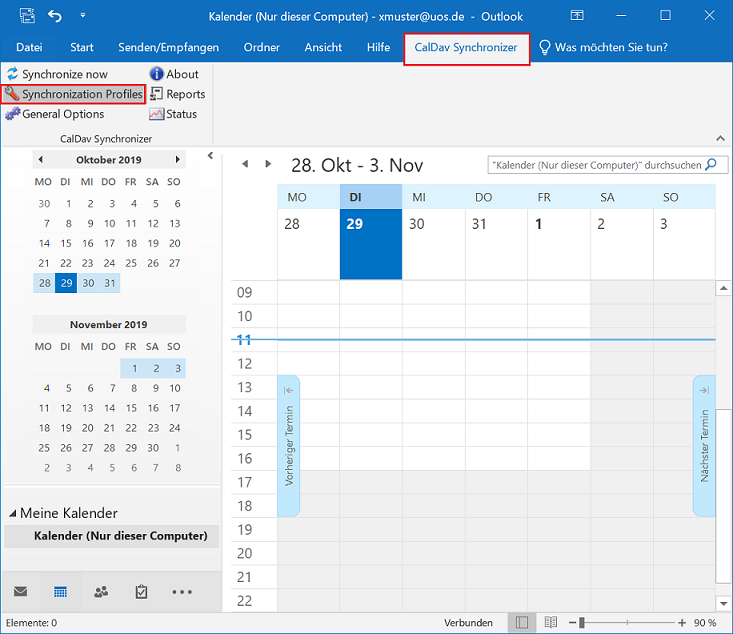This screenshot has width=733, height=634.
Task: Adjust the zoom slider in status bar
Action: click(582, 622)
